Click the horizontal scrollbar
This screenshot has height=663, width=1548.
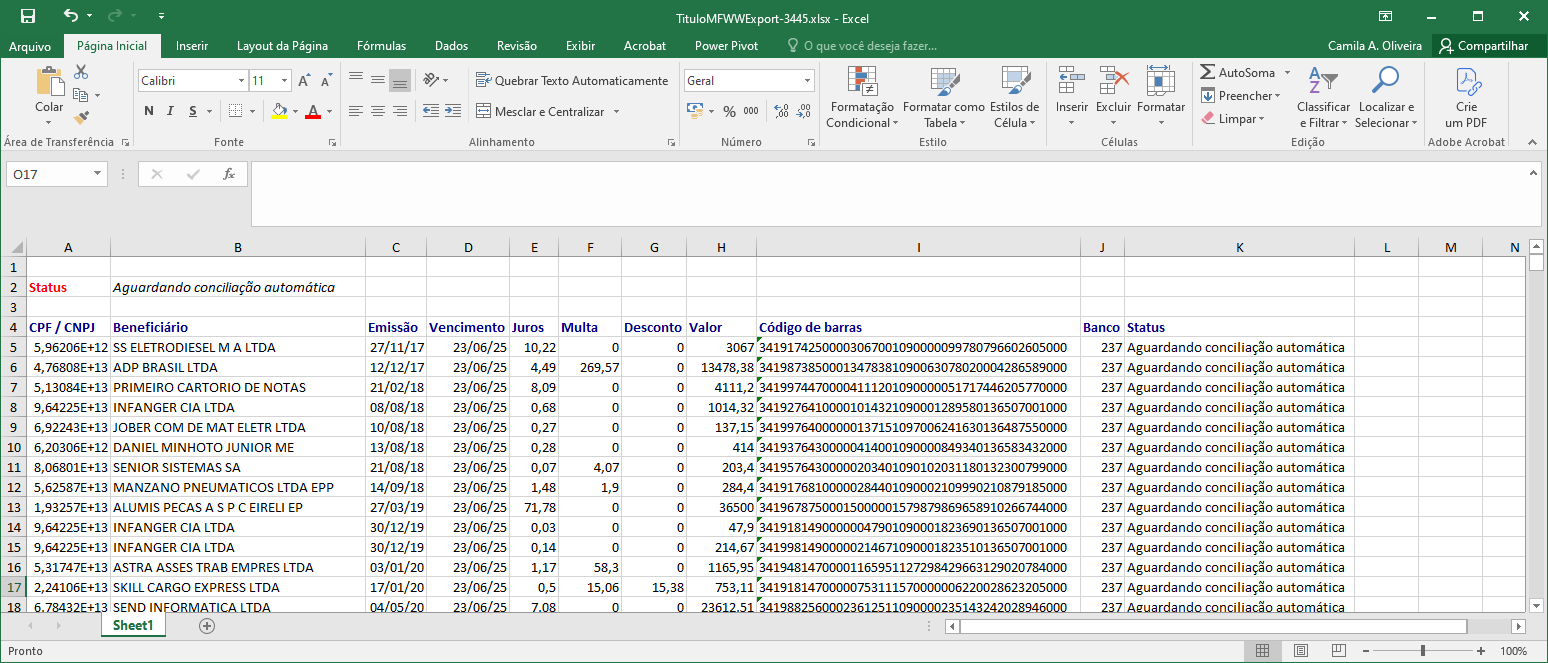click(x=1213, y=626)
